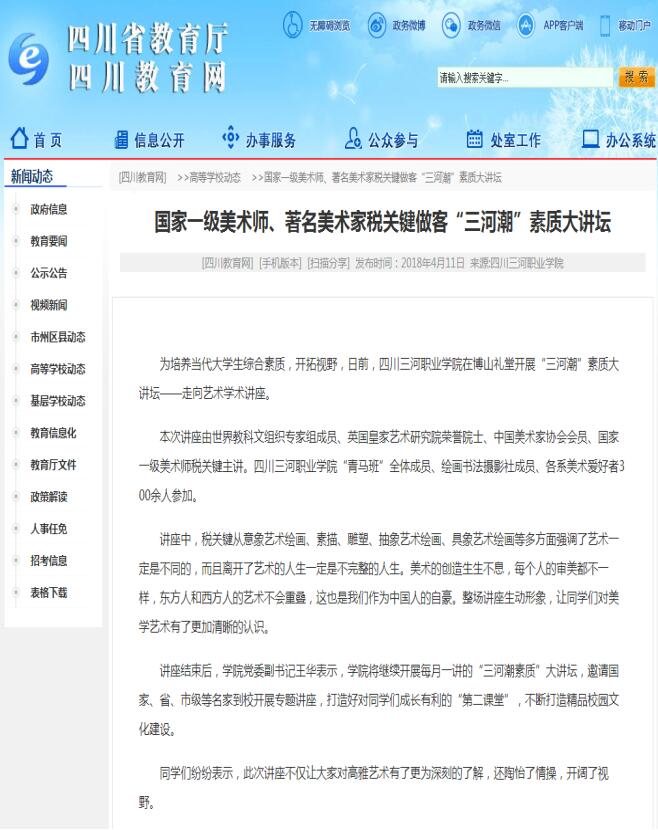Screen dimensions: 658x830
Task: Click the 无障碍浏览 accessibility icon
Action: coord(292,24)
